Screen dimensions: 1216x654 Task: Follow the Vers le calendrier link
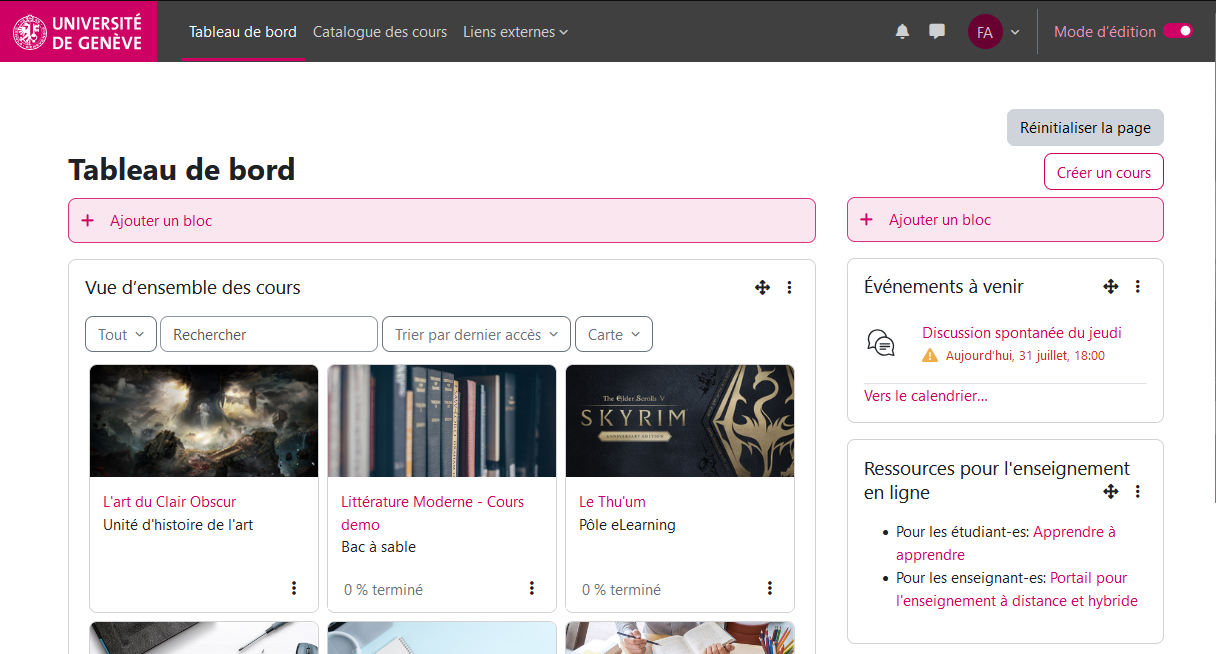(926, 396)
